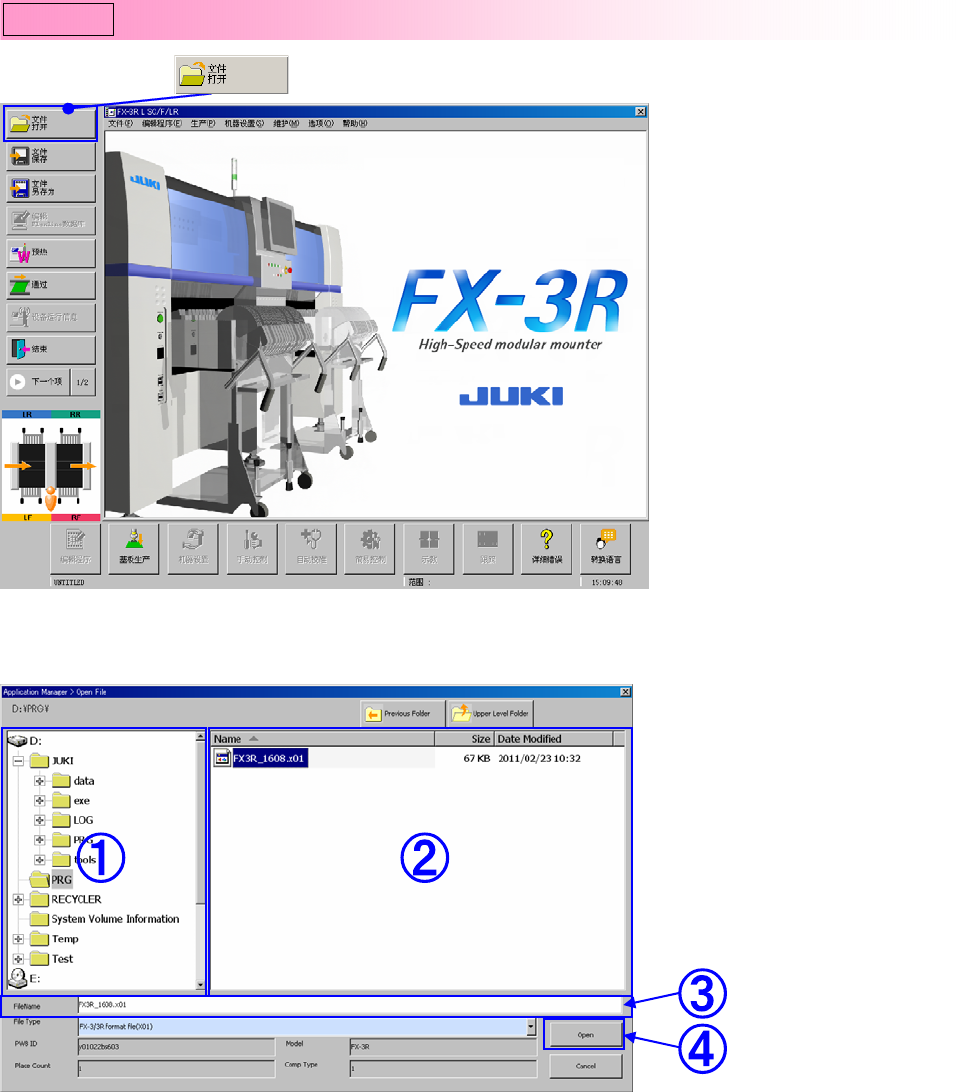Click the FileName input field
The height and width of the screenshot is (1092, 956).
pyautogui.click(x=350, y=1005)
